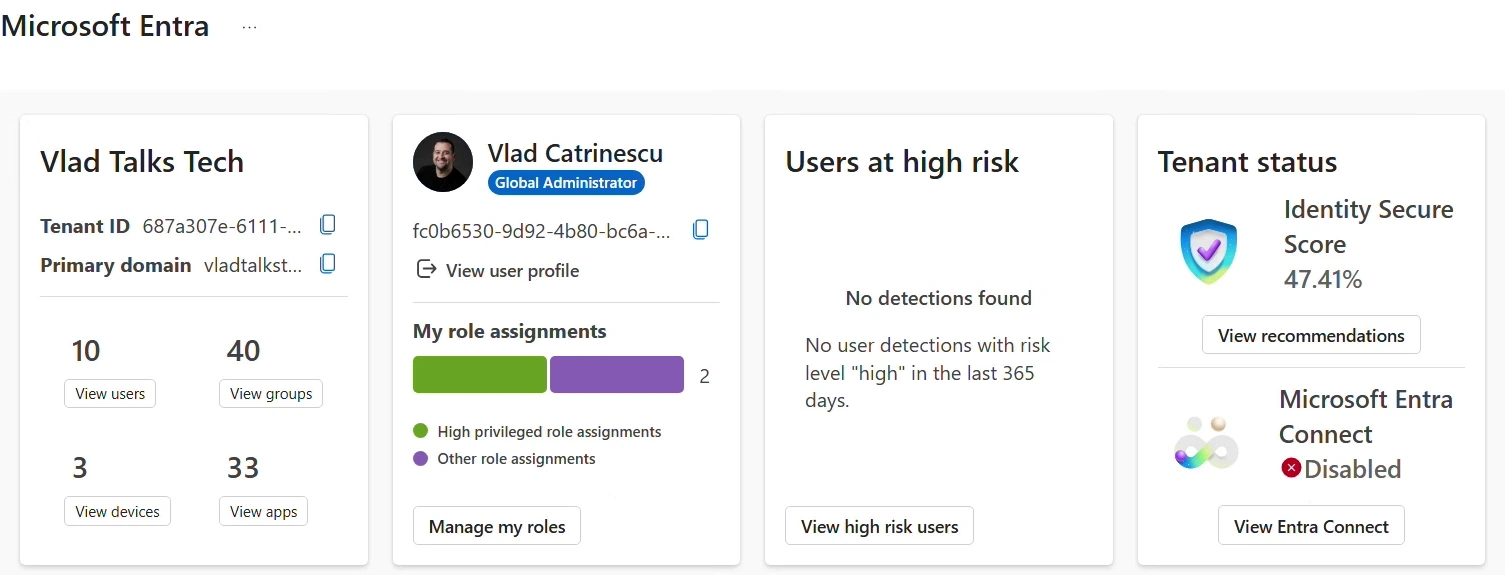The image size is (1505, 575).
Task: Click the Vlad Catrinescu name heading
Action: pos(575,153)
